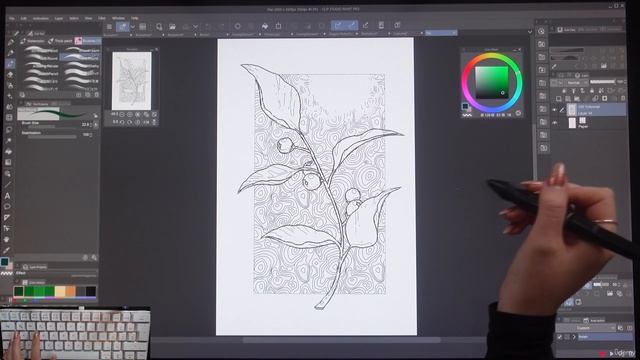Hide the selected top layer via eye icon
Viewport: 640px width, 360px height.
pos(554,109)
